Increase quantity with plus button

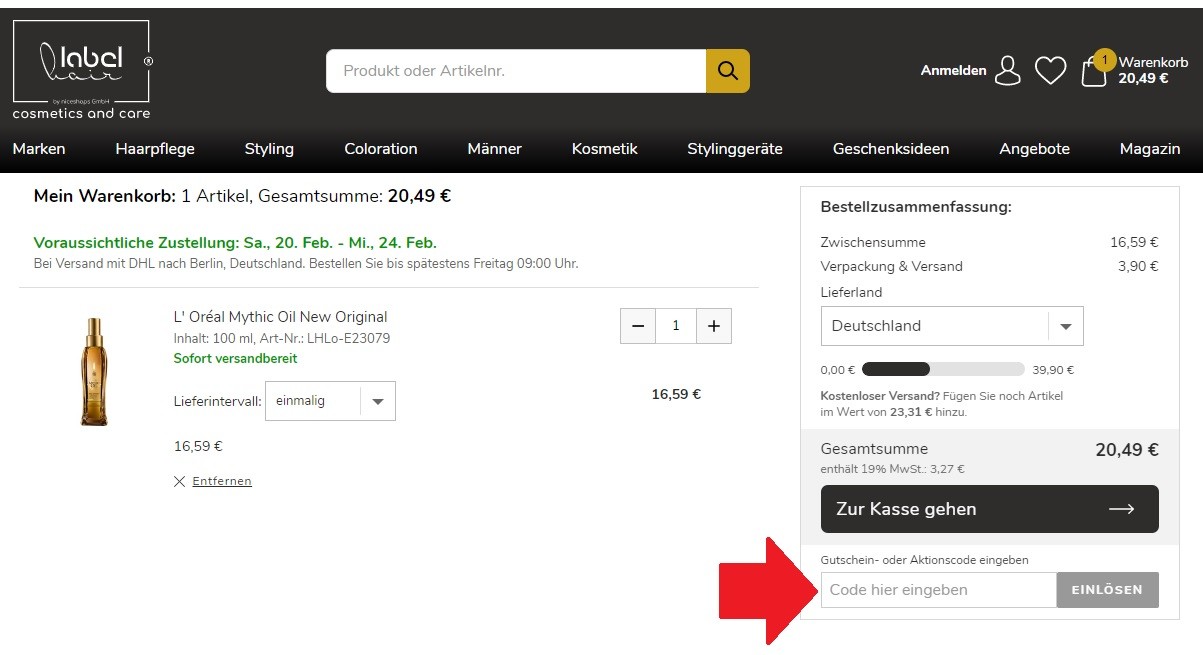tap(714, 326)
